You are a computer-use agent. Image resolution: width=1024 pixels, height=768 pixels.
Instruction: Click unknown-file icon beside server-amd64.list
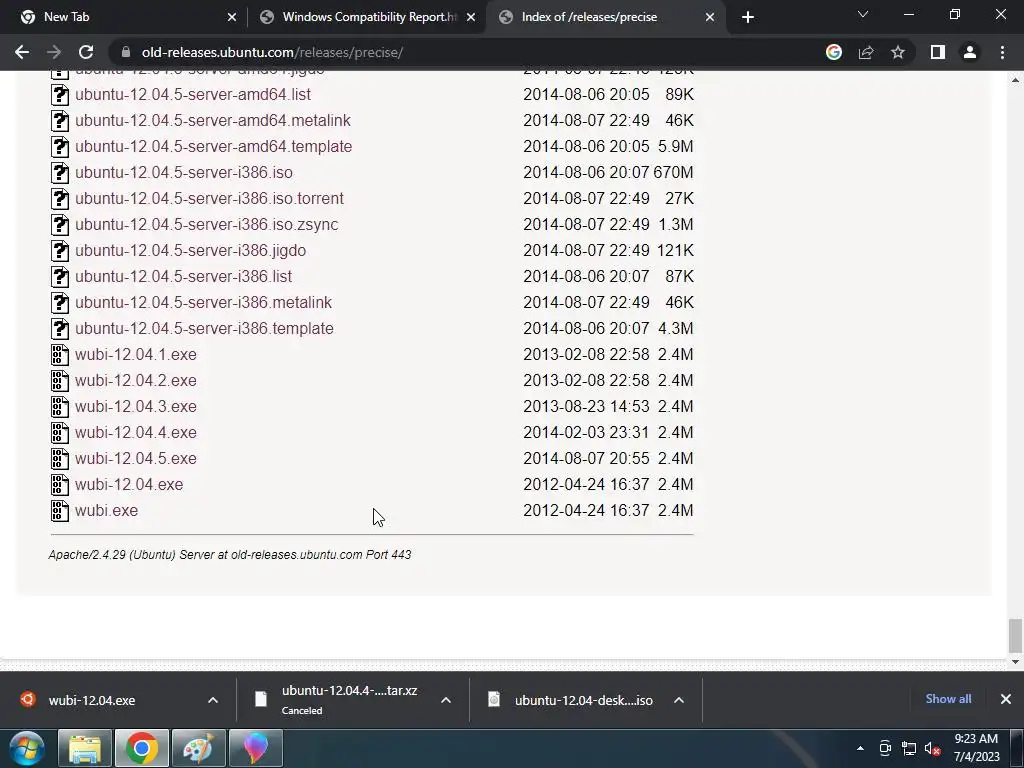click(x=59, y=94)
